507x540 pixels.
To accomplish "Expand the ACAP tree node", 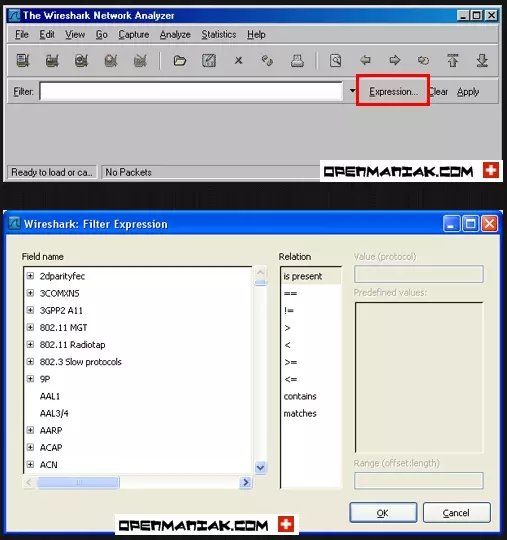I will 30,447.
